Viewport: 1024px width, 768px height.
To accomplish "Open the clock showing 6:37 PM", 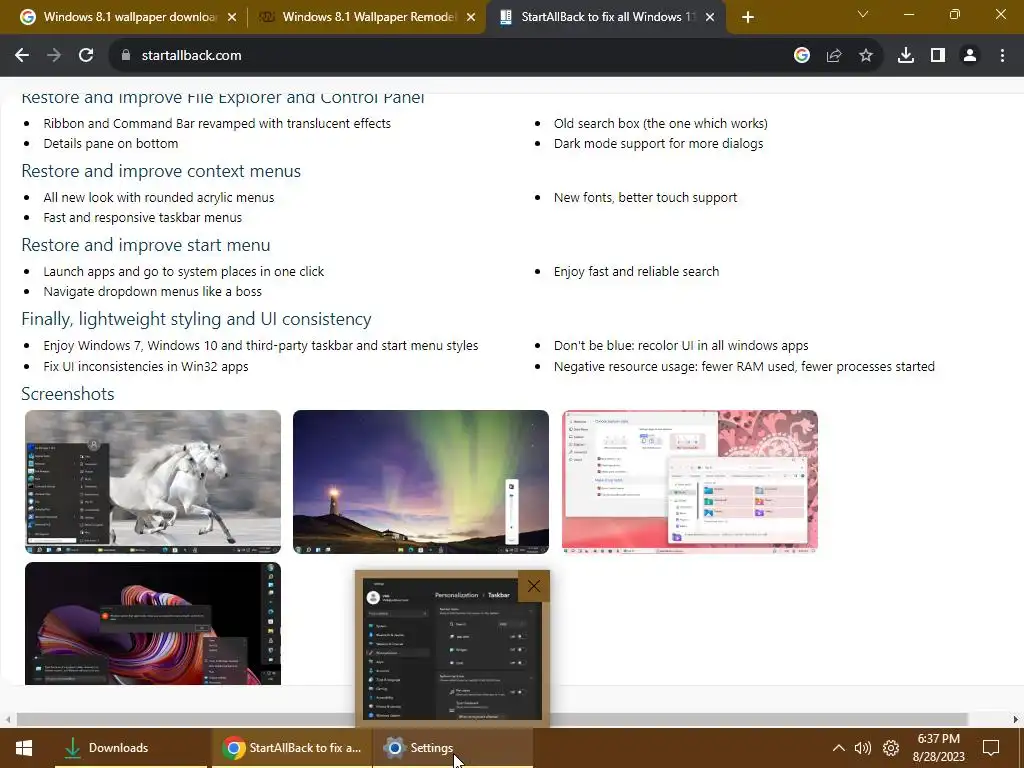I will tap(938, 748).
